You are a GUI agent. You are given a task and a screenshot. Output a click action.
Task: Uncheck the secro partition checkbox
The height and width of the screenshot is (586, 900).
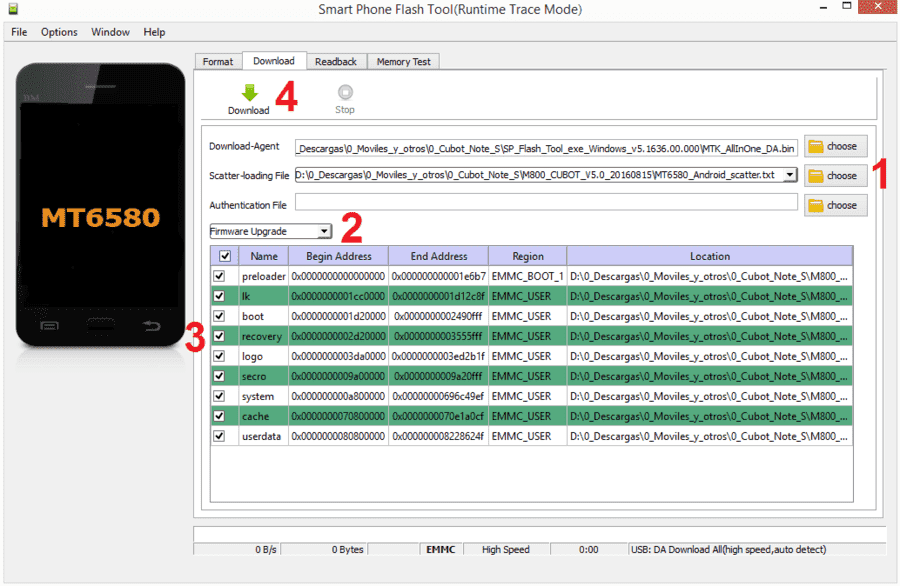coord(219,377)
